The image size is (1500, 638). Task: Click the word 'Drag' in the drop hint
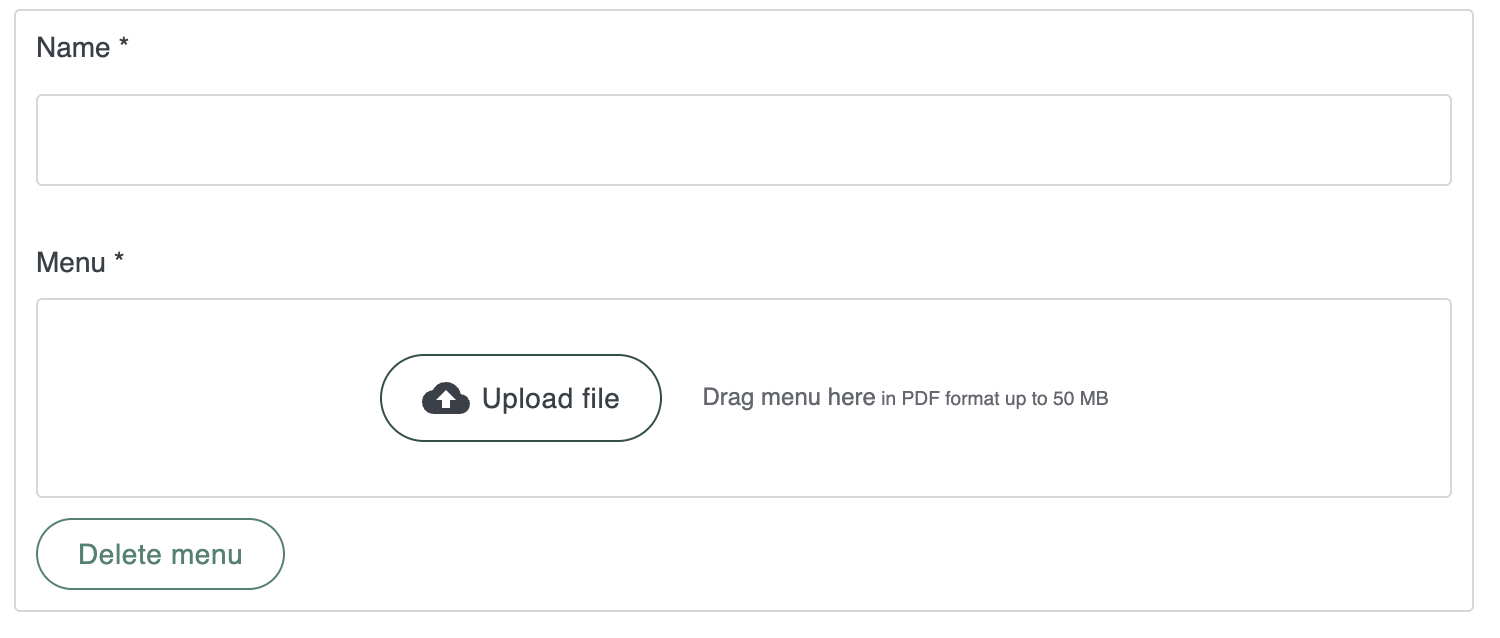point(728,398)
